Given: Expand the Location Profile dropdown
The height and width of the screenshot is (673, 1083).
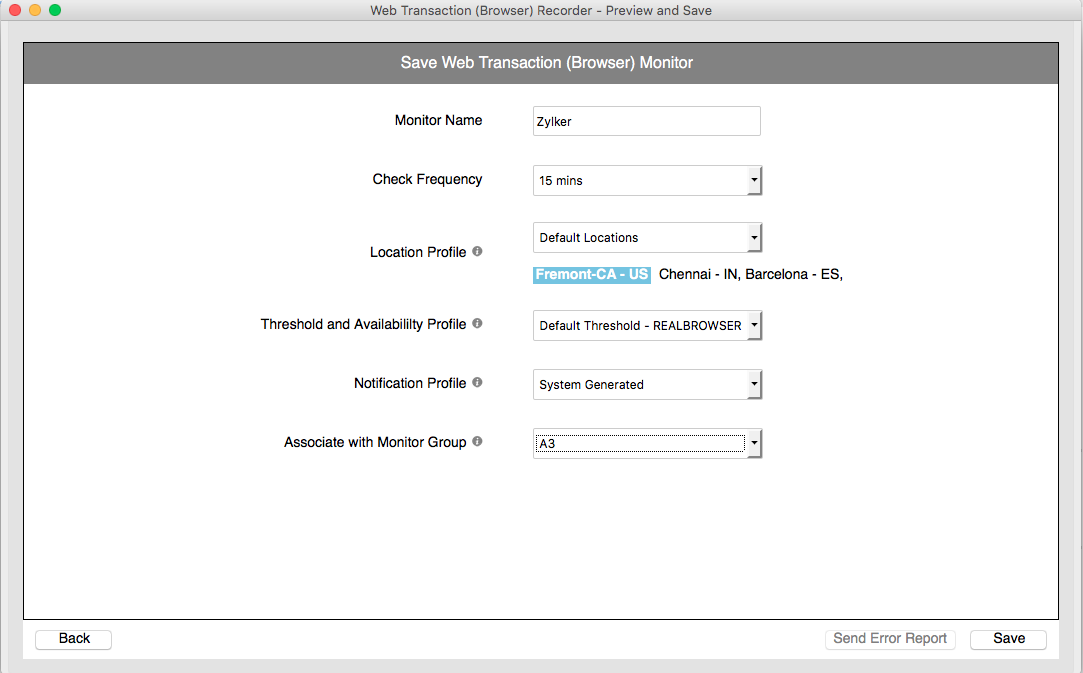Looking at the screenshot, I should pyautogui.click(x=647, y=238).
